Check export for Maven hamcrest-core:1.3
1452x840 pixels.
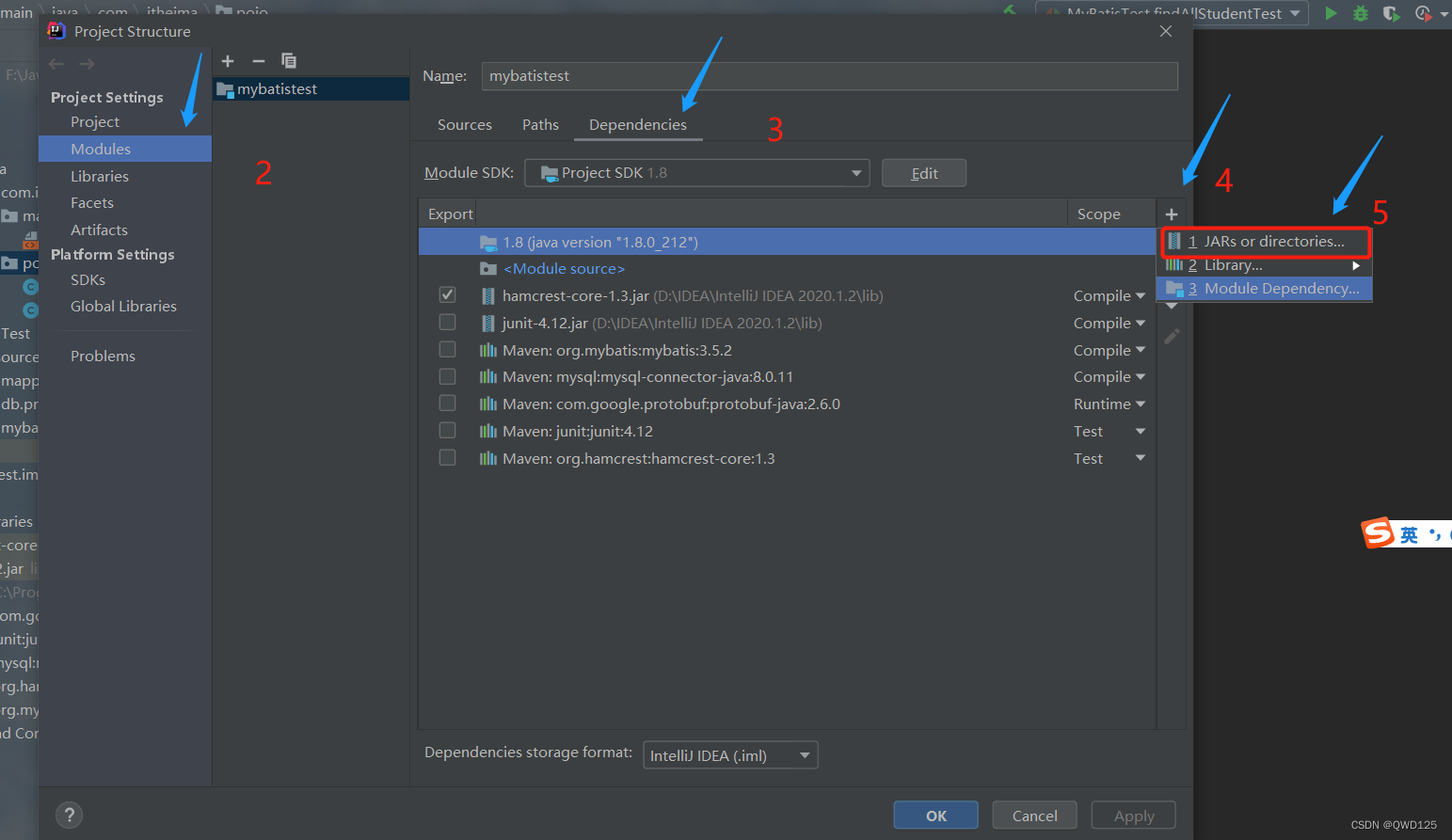click(x=448, y=458)
